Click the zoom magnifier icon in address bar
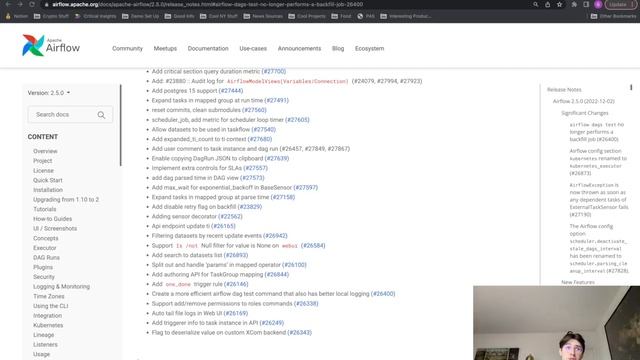 [x=536, y=4]
